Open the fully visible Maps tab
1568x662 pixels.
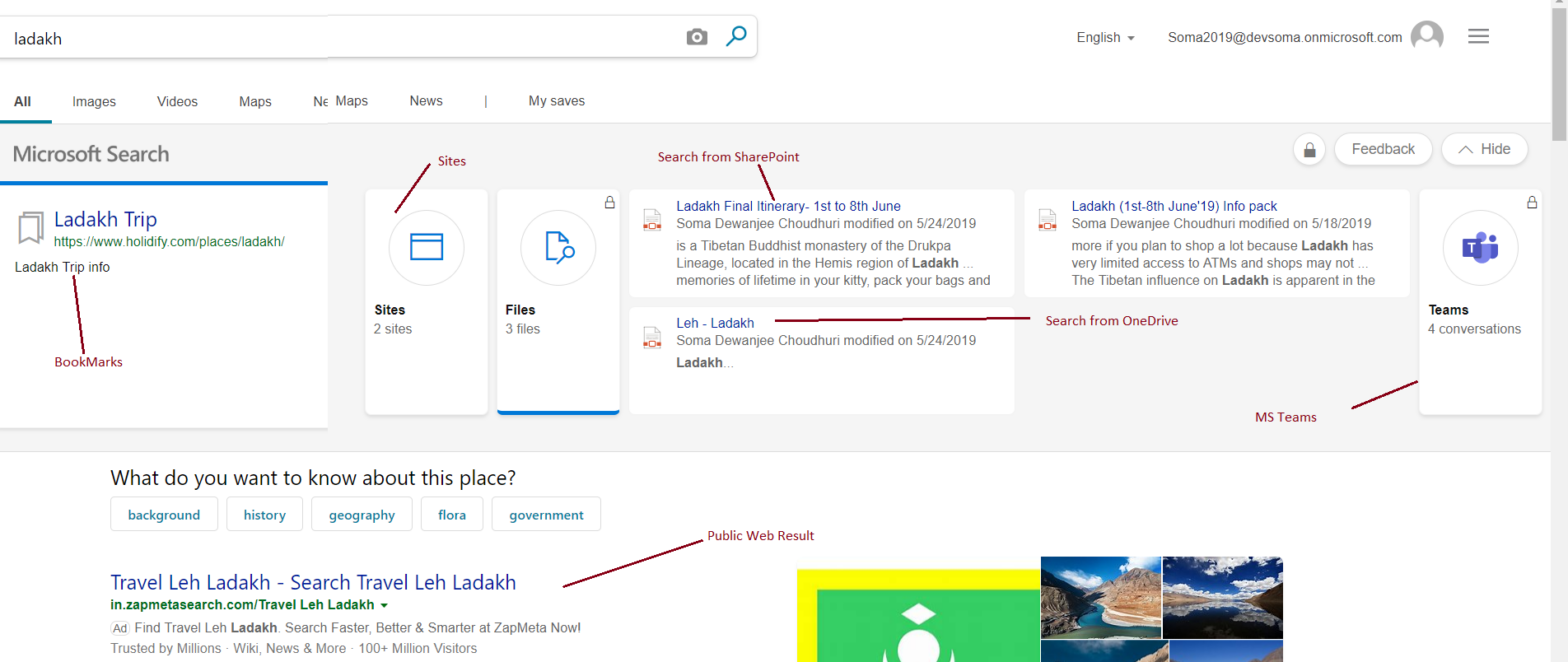click(255, 101)
